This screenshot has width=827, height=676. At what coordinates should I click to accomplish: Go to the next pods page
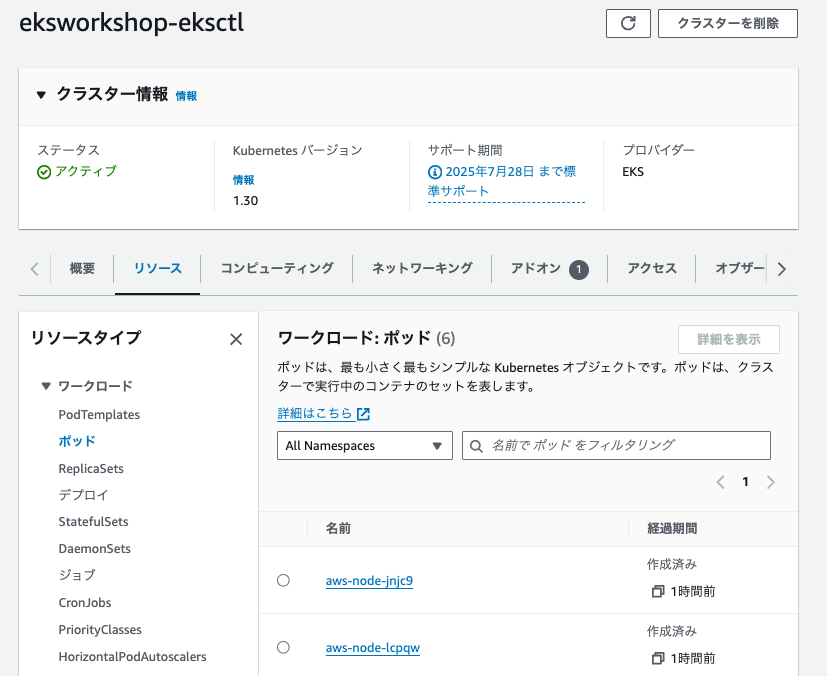tap(771, 482)
